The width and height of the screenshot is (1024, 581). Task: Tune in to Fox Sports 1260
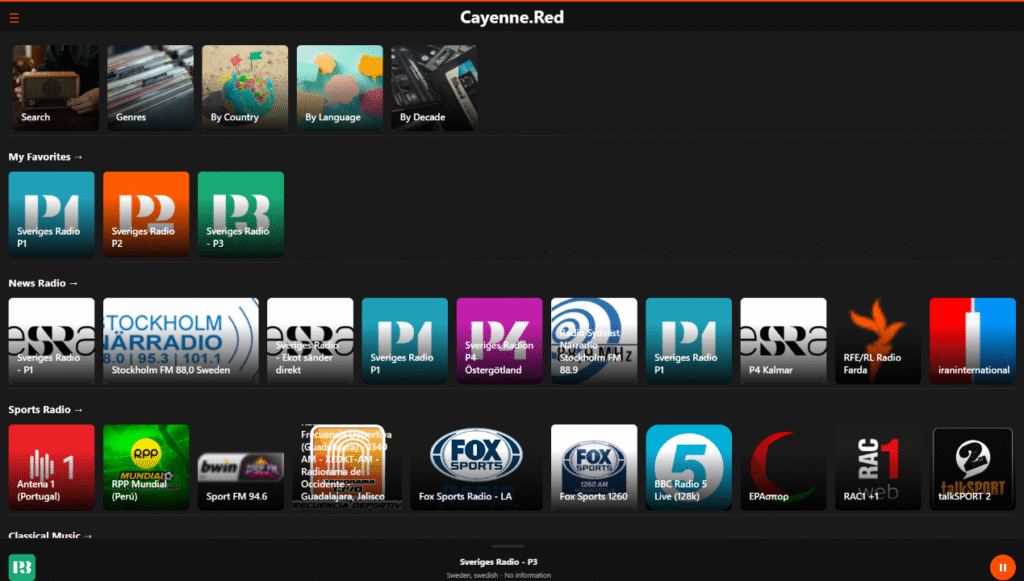click(x=594, y=467)
